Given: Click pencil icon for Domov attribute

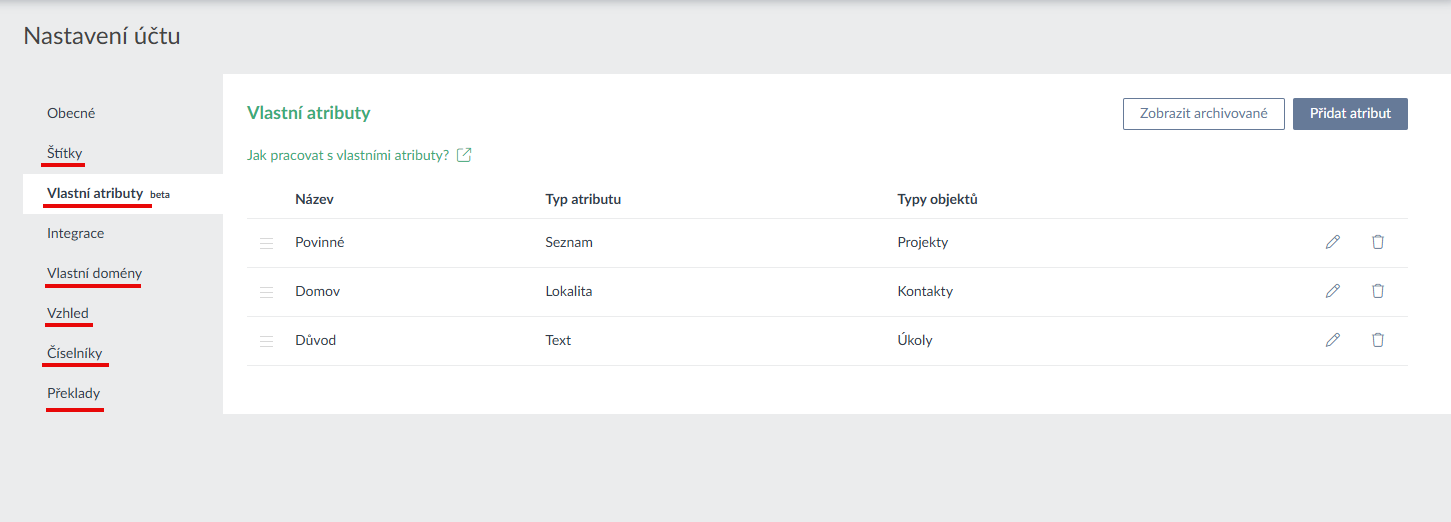Looking at the screenshot, I should (1332, 291).
